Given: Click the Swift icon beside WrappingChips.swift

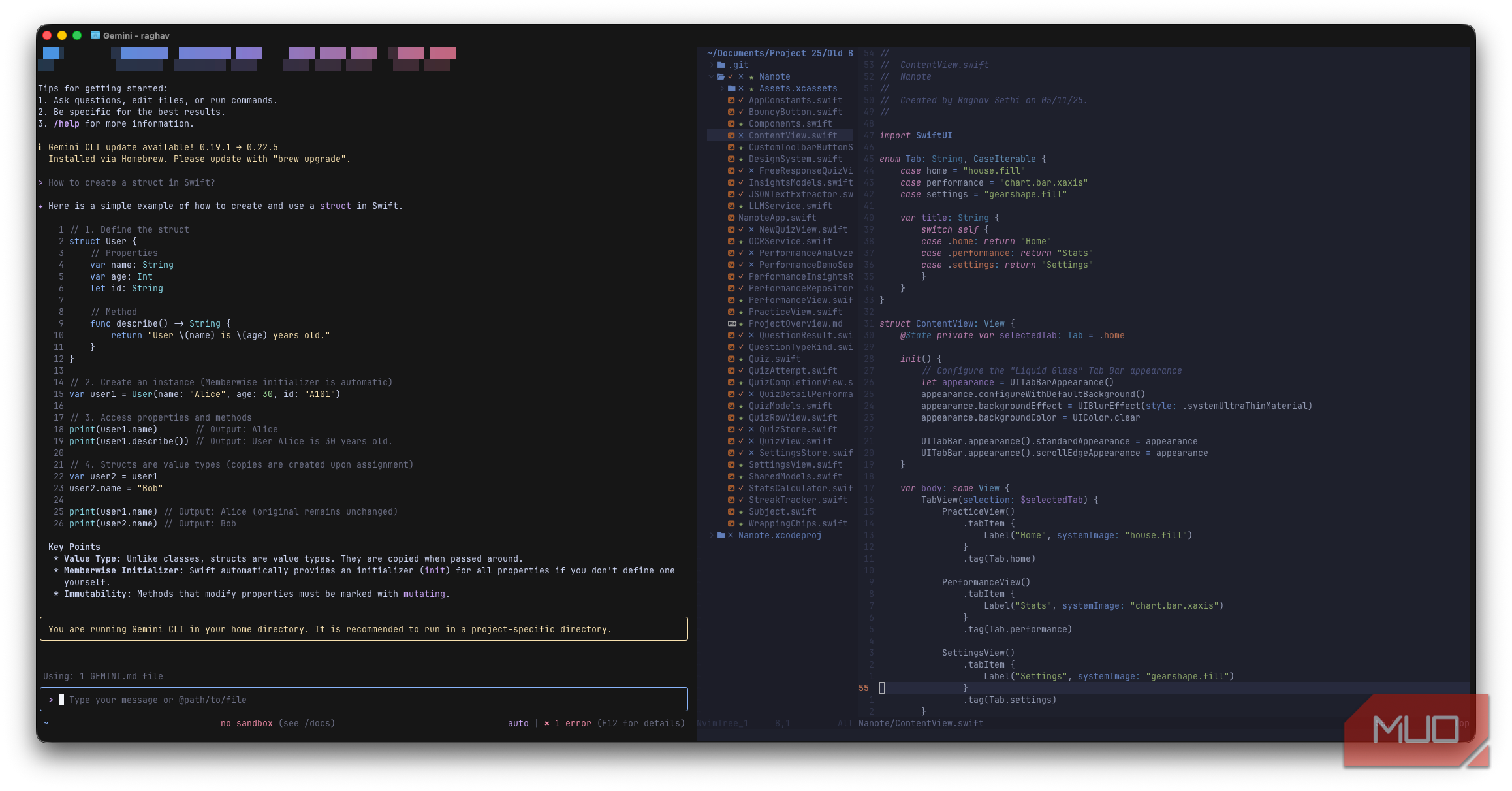Looking at the screenshot, I should point(731,524).
